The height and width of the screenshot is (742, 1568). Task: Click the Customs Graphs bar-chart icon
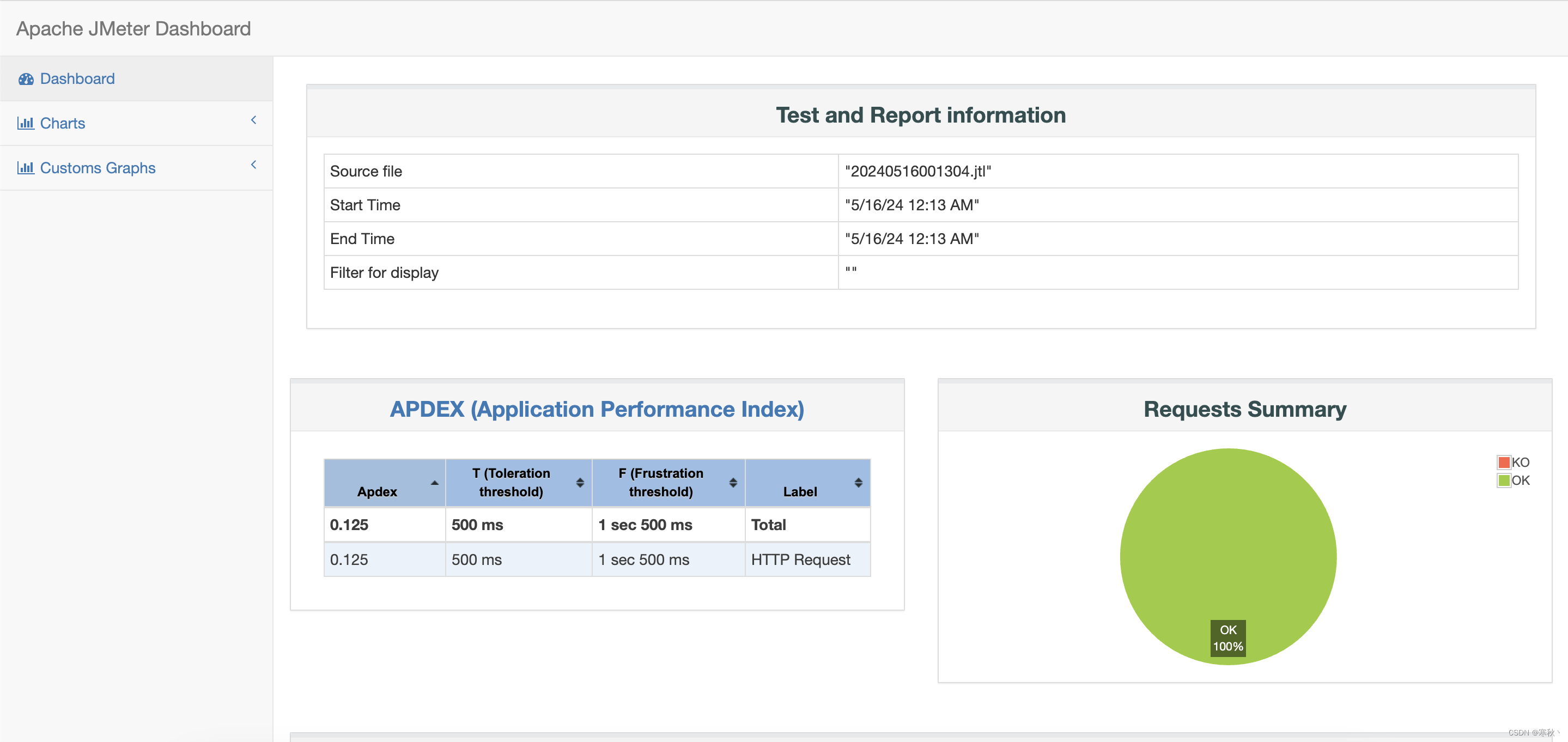tap(26, 168)
